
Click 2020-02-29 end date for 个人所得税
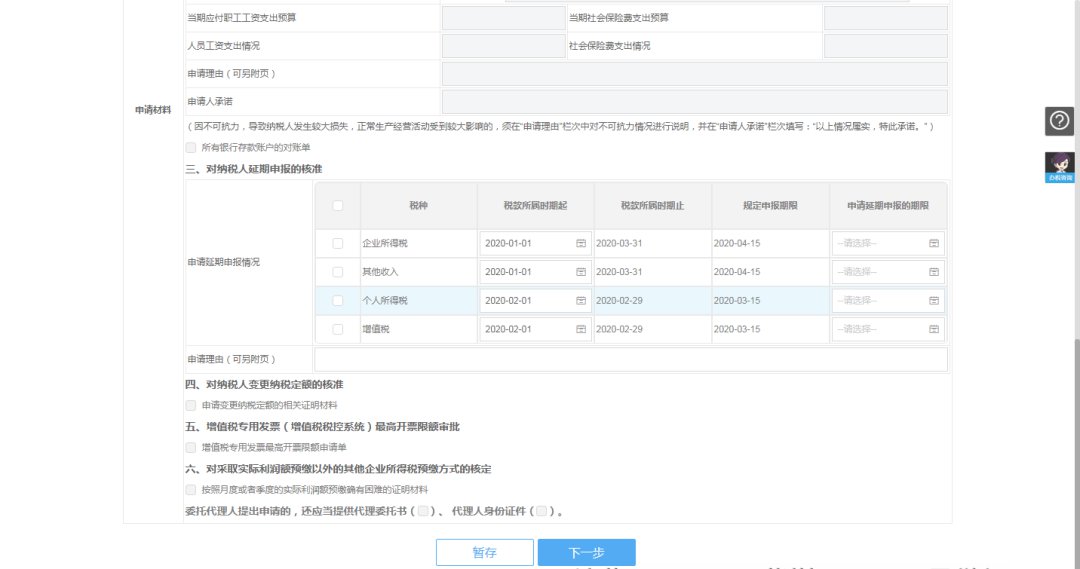coord(619,301)
